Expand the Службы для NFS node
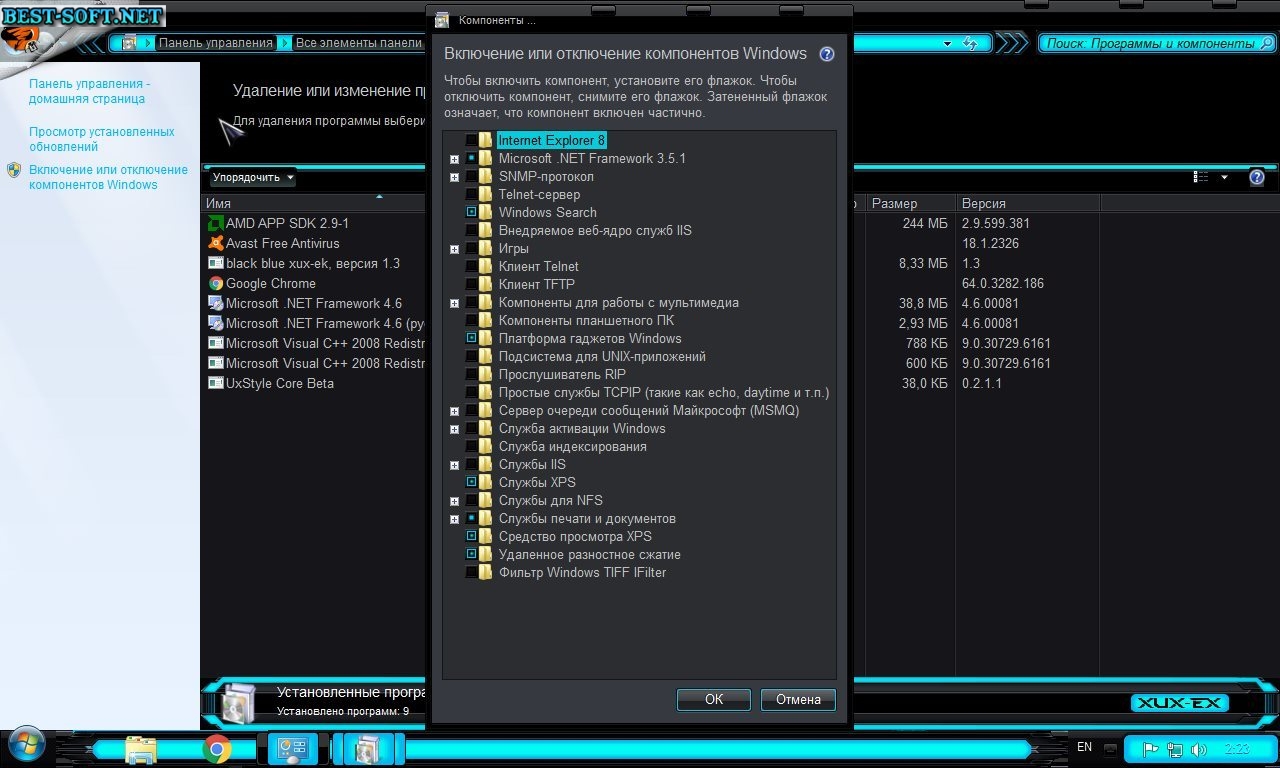 click(x=454, y=501)
